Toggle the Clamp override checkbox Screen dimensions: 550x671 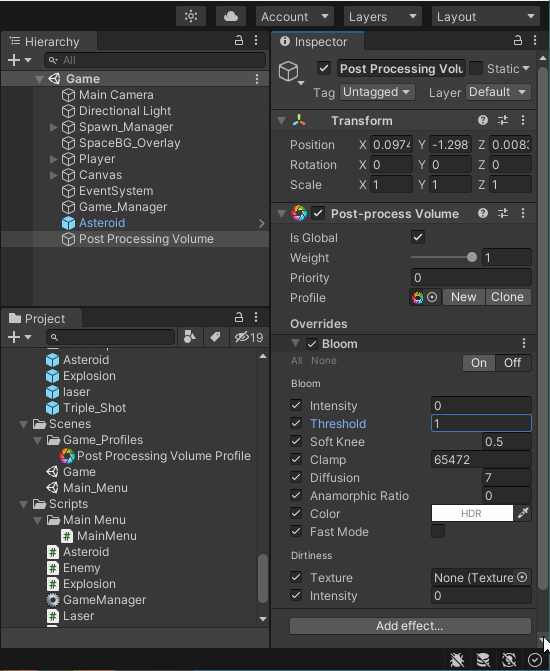pos(296,459)
